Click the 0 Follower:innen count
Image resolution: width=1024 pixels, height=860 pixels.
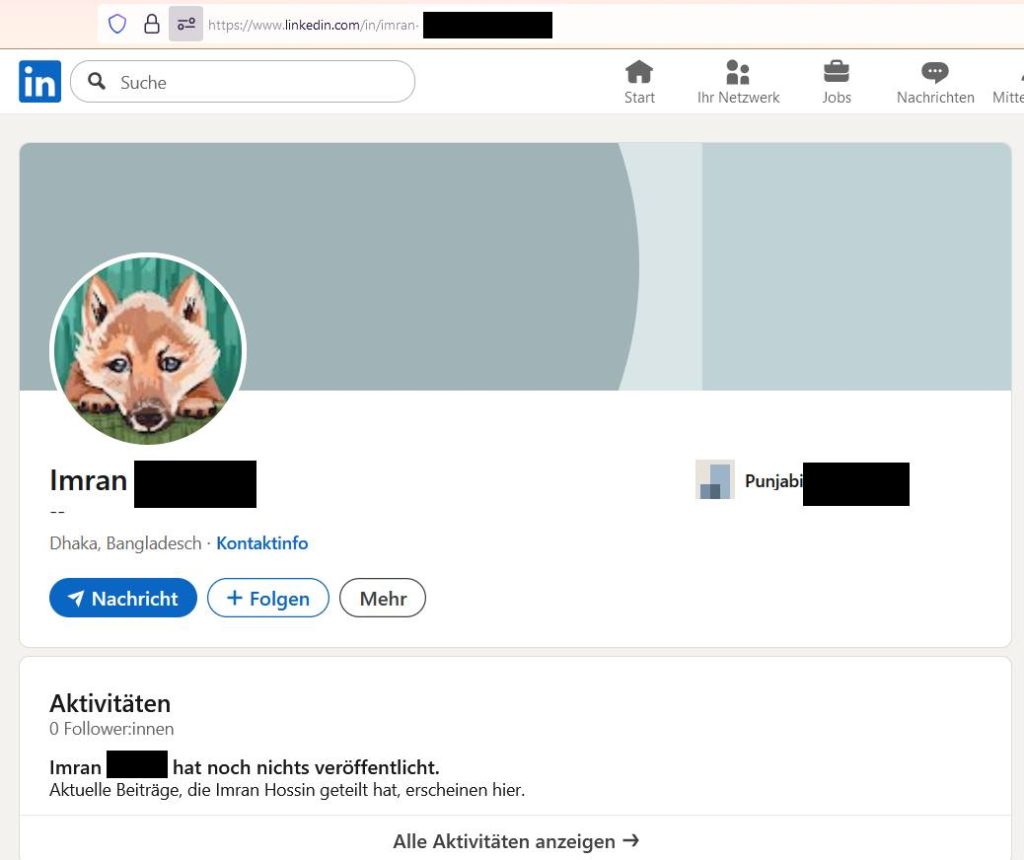112,729
